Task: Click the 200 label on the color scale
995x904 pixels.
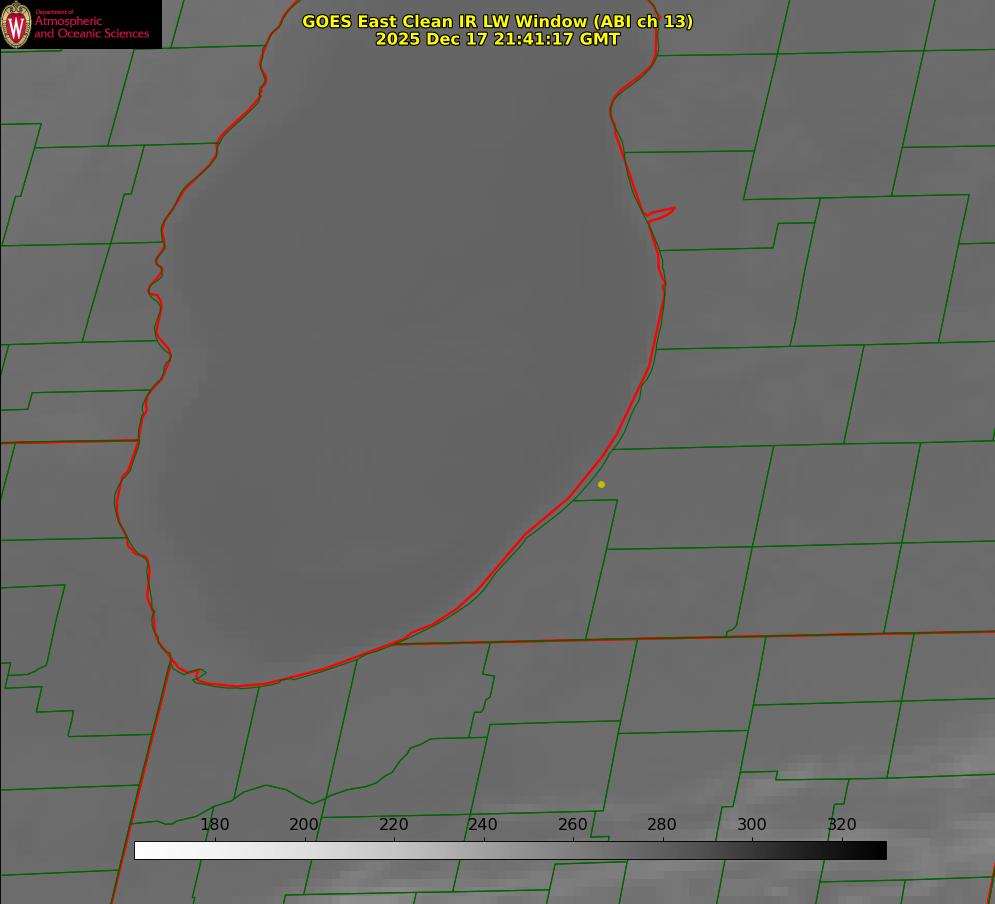Action: coord(304,824)
